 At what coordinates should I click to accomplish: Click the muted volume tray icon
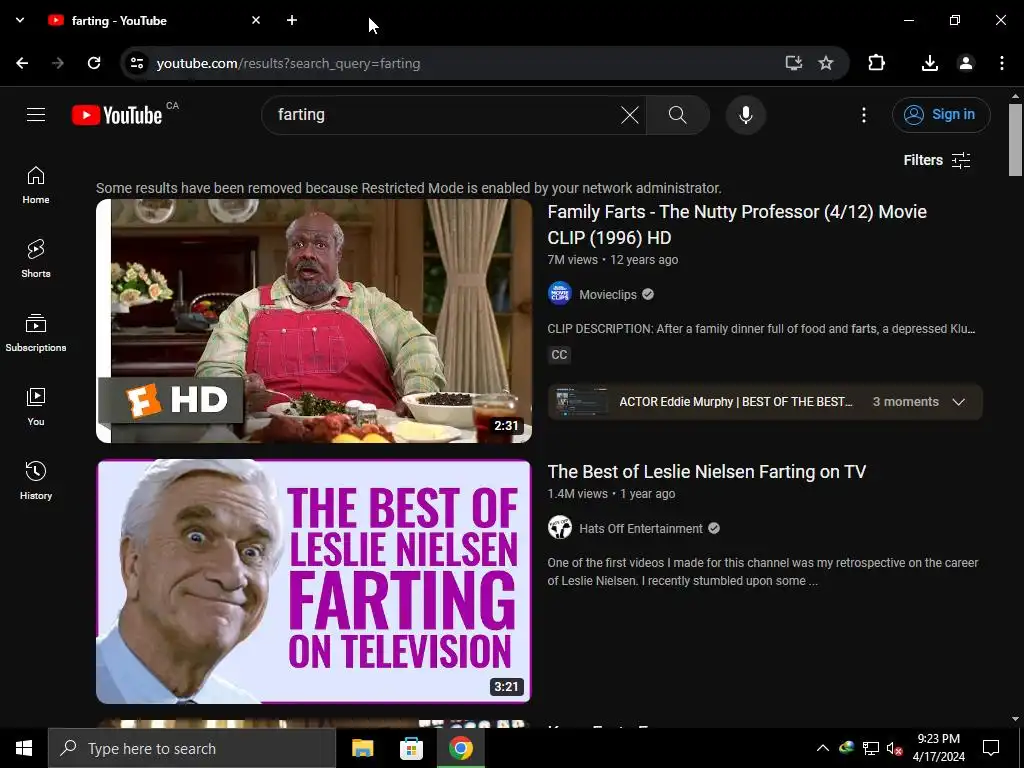pyautogui.click(x=894, y=748)
